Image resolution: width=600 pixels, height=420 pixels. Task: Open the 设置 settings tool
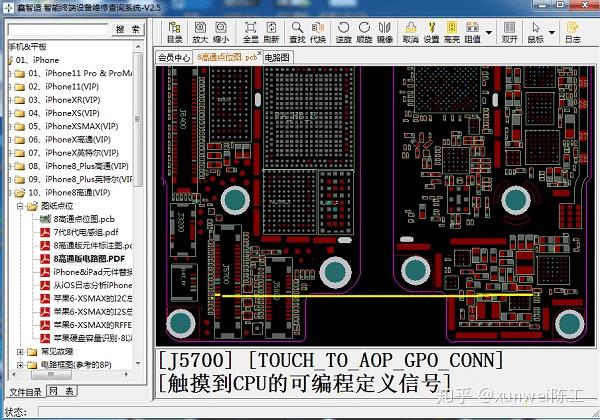pos(431,32)
